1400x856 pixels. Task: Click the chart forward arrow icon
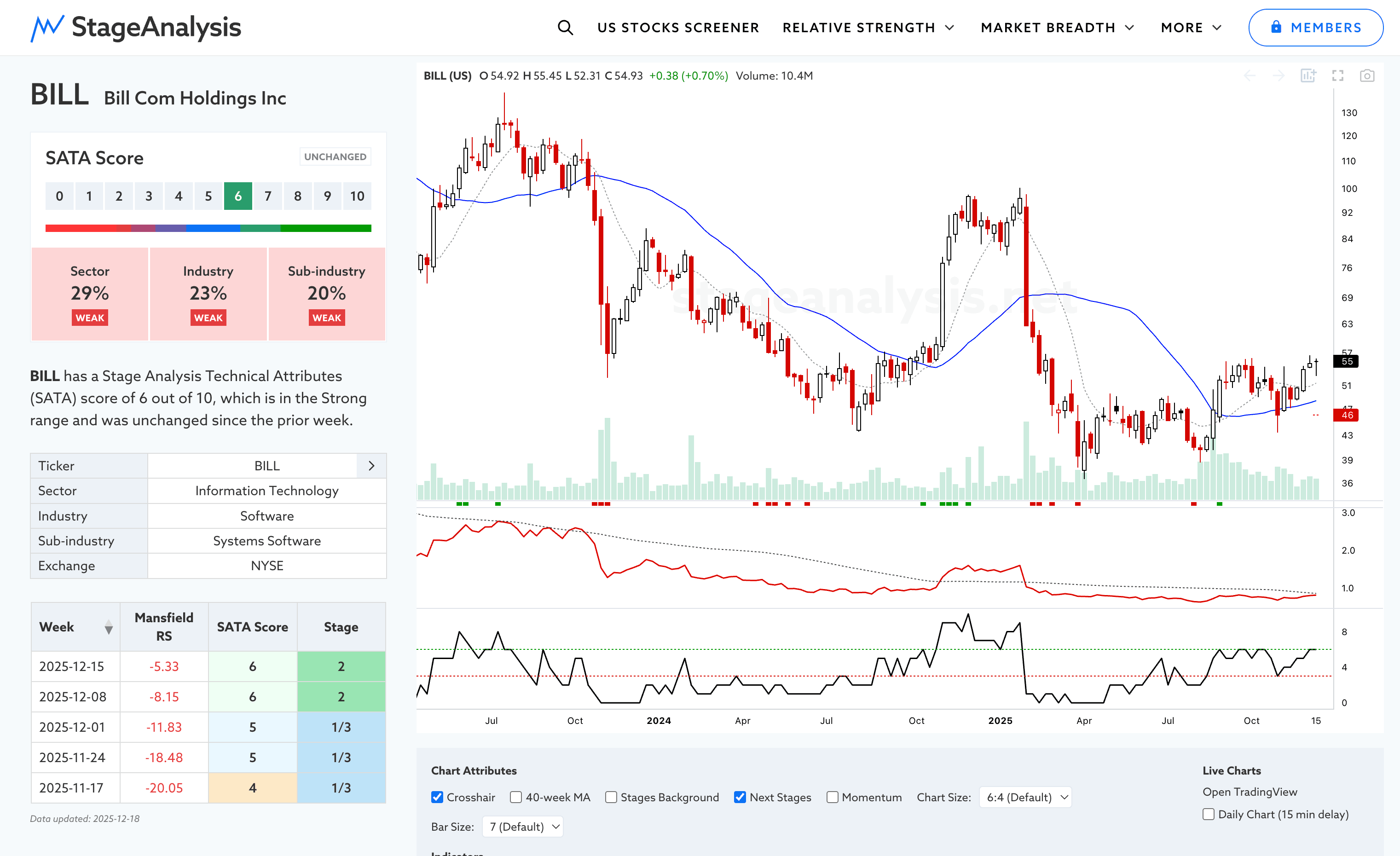(x=1279, y=75)
